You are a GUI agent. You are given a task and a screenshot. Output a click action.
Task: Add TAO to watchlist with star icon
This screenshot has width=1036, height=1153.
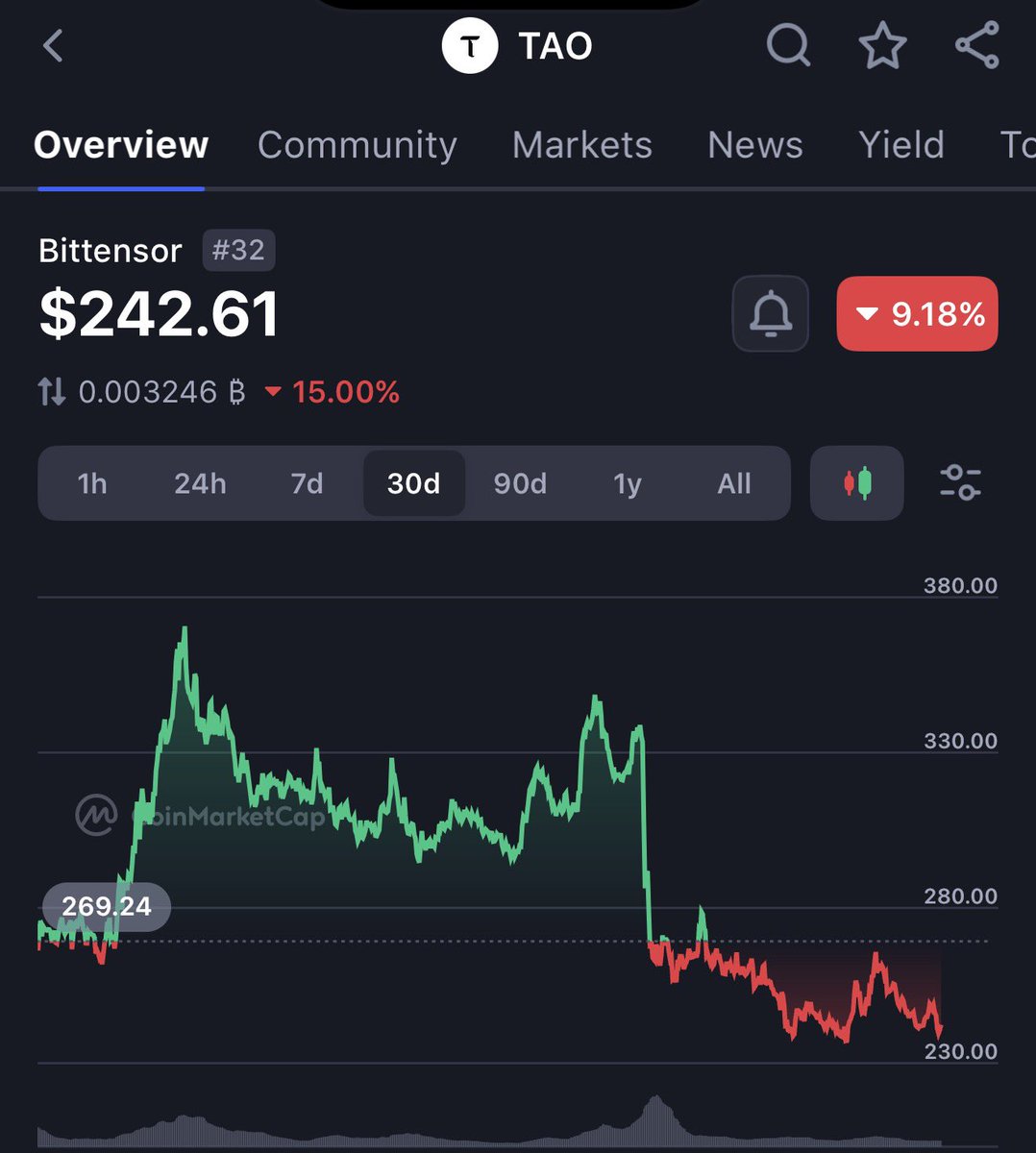coord(882,45)
